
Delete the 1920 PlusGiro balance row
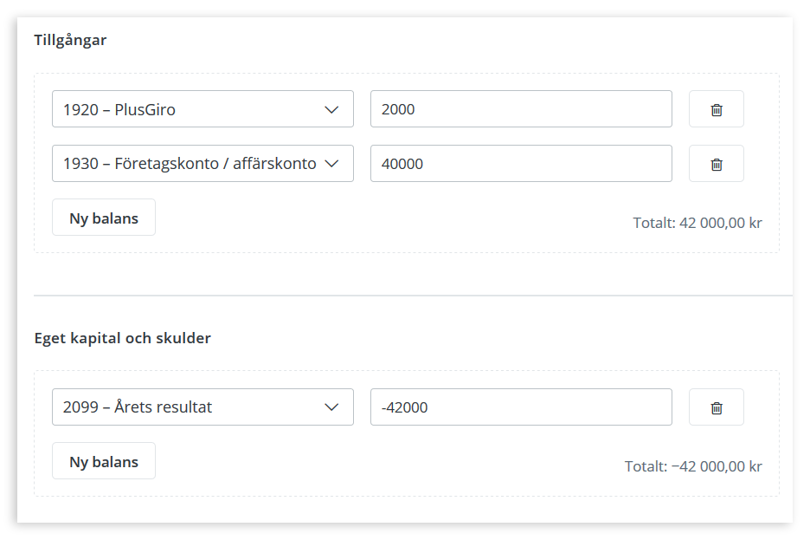tap(716, 110)
